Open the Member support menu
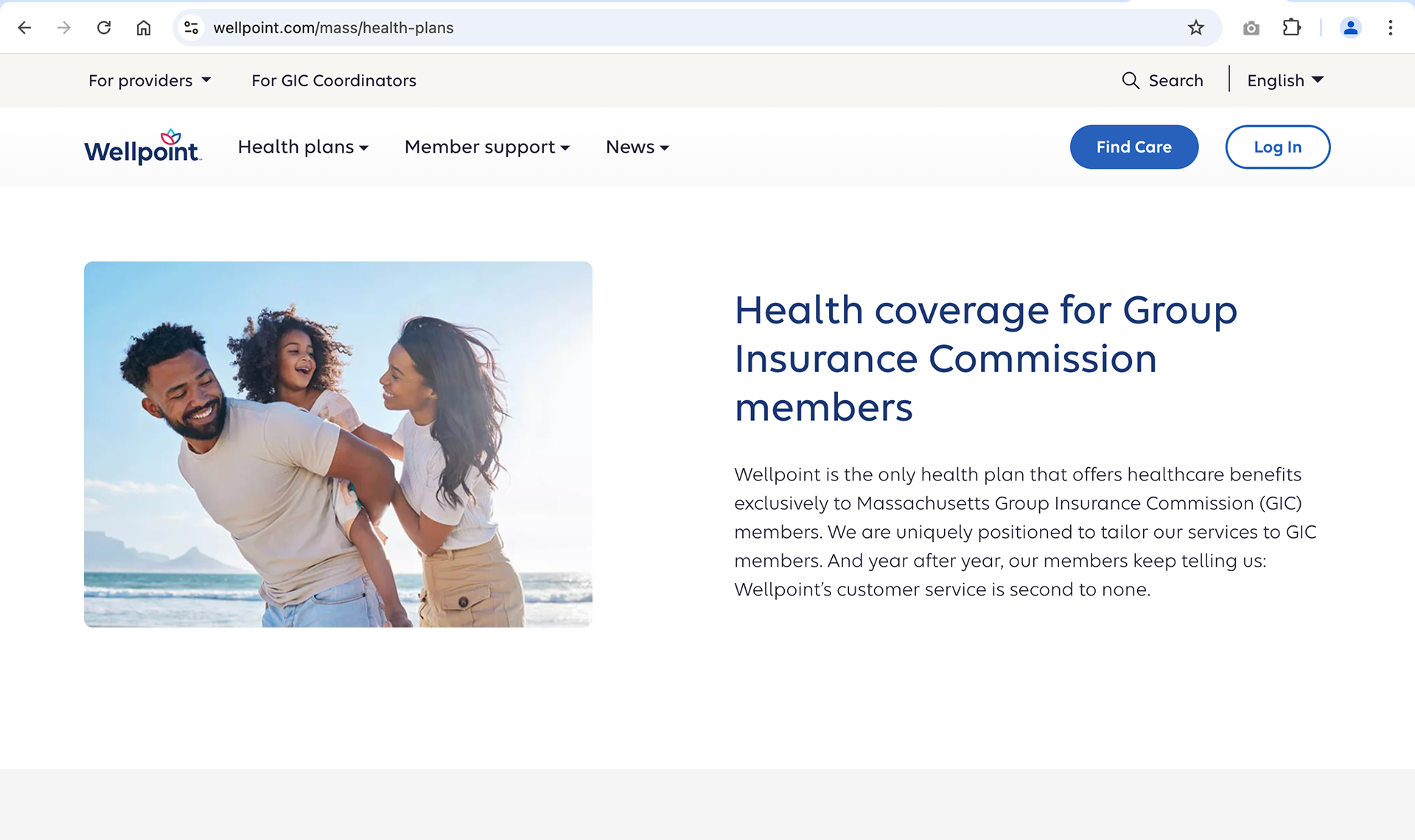This screenshot has height=840, width=1415. click(487, 147)
